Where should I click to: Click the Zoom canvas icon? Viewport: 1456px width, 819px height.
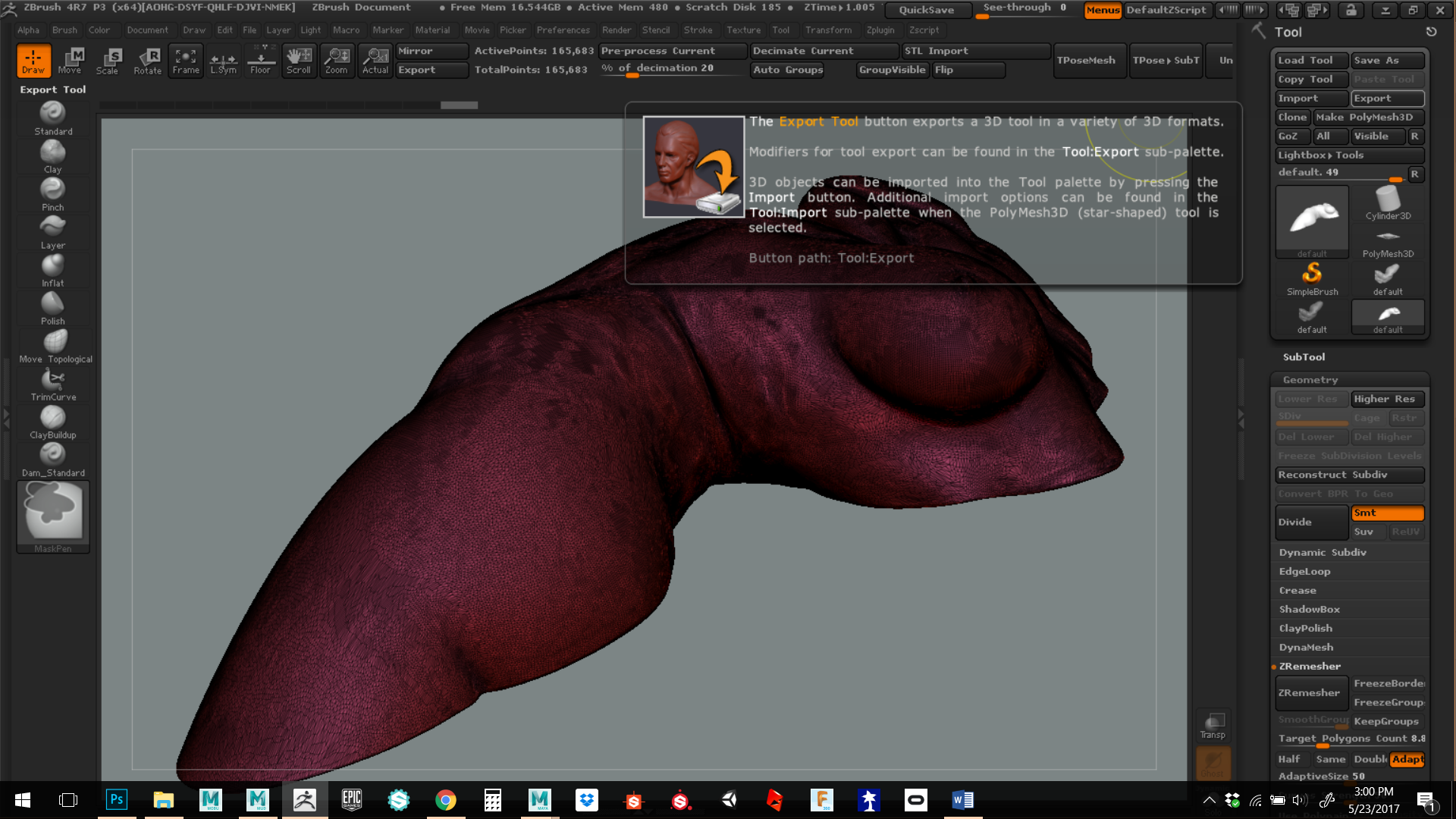[337, 61]
